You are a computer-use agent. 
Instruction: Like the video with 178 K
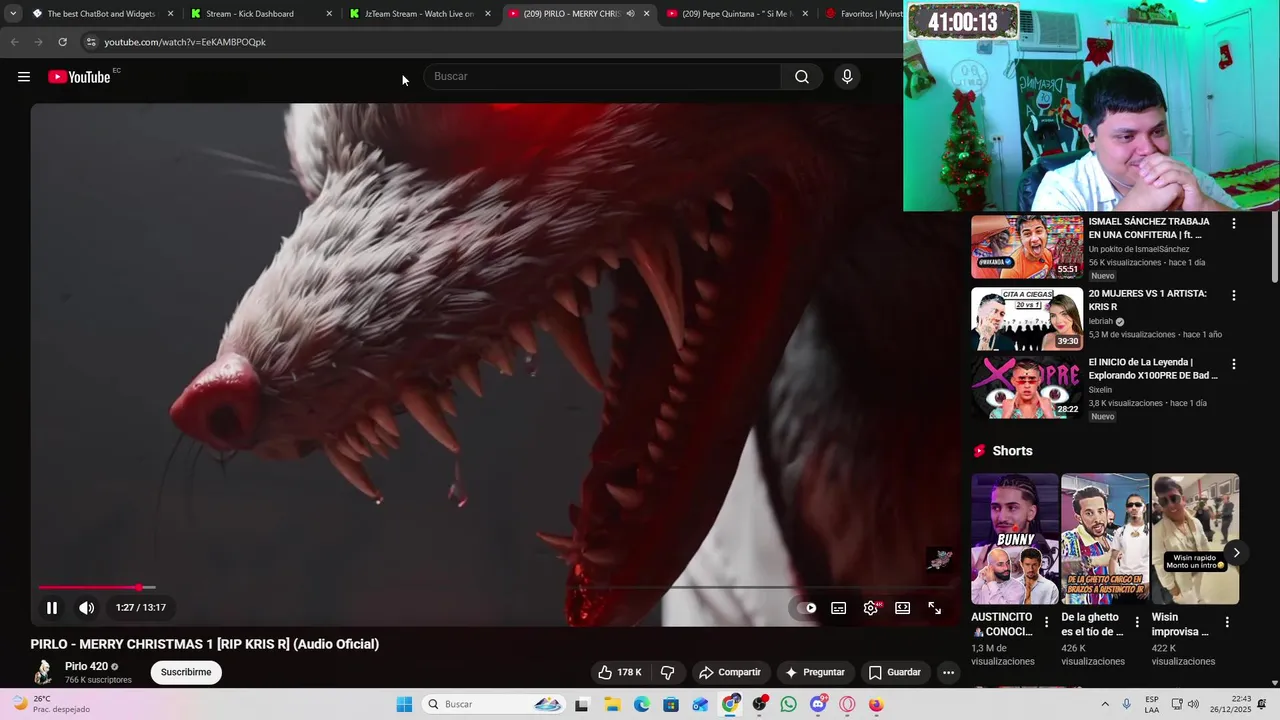click(x=619, y=672)
